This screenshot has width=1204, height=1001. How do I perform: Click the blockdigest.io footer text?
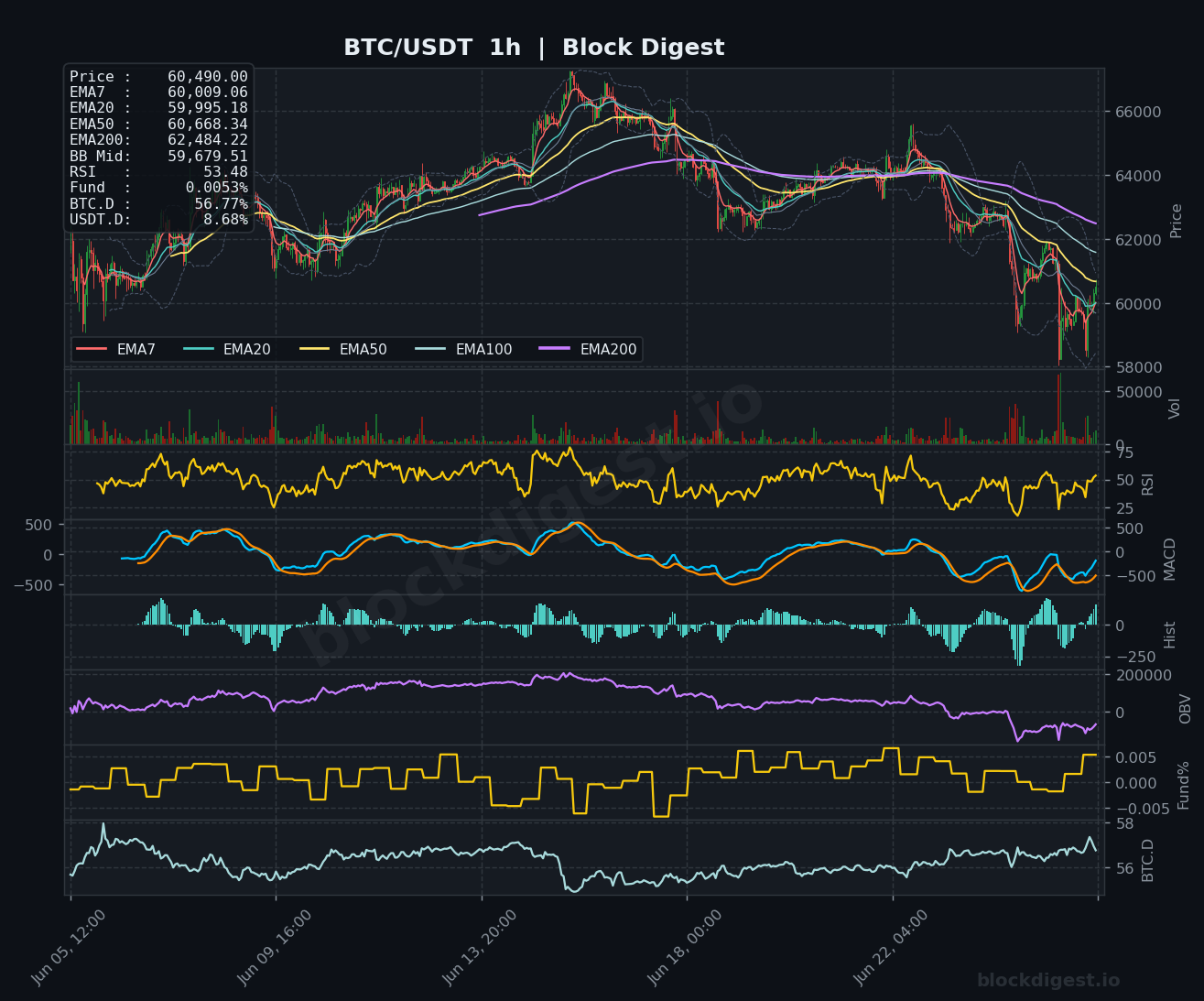point(1048,981)
